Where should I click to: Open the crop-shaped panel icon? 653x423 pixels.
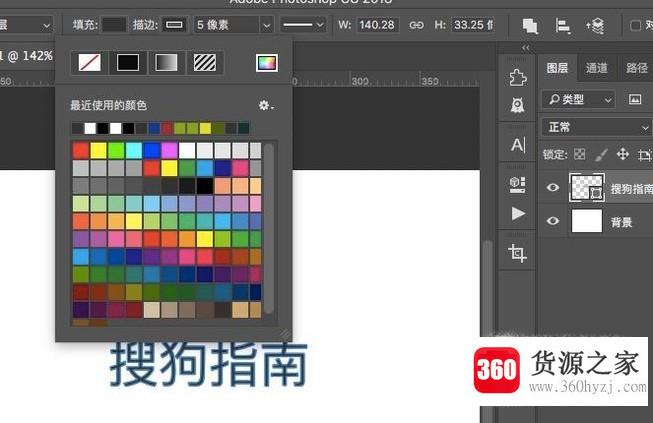pos(517,253)
